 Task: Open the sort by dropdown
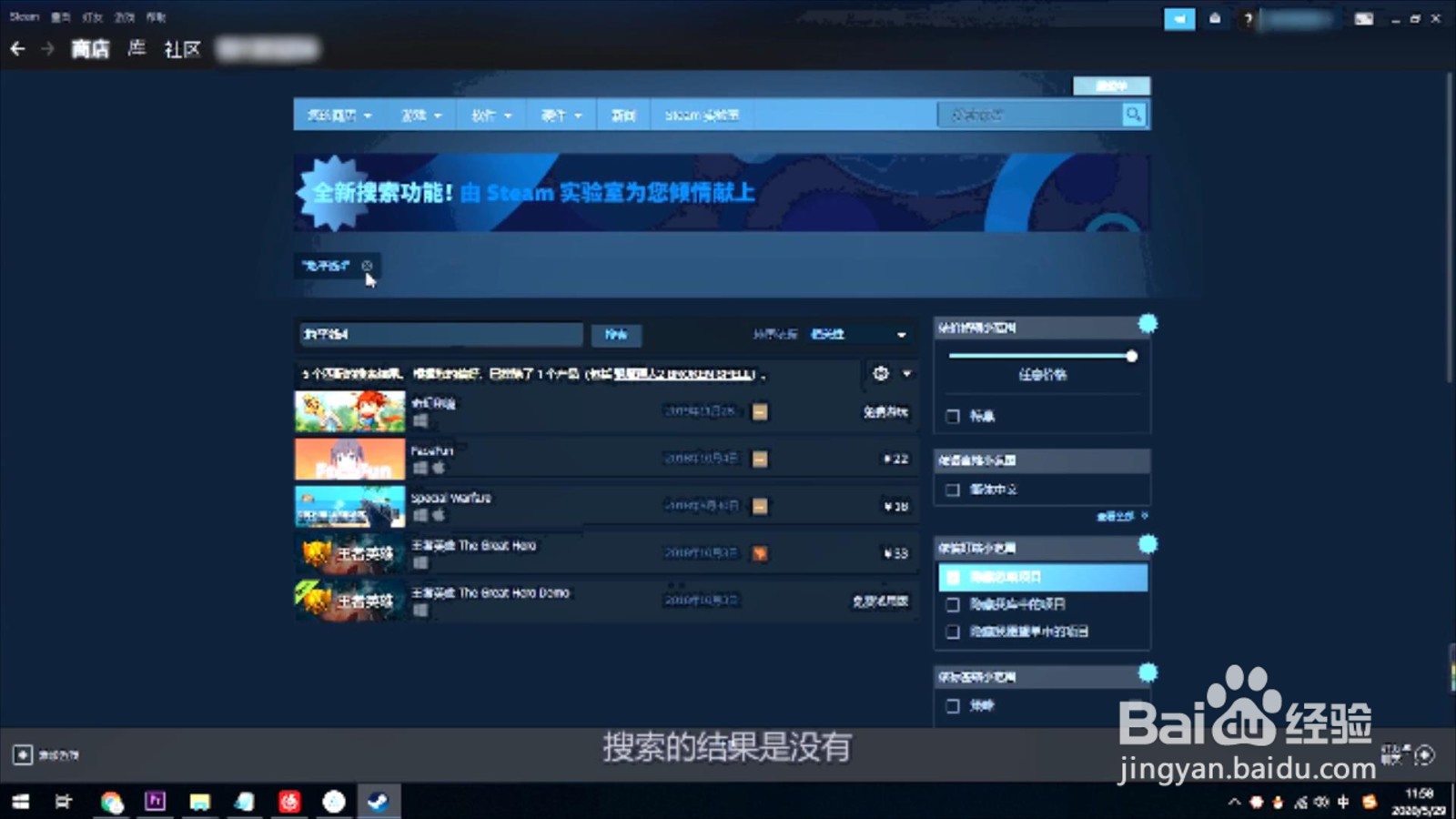click(859, 334)
